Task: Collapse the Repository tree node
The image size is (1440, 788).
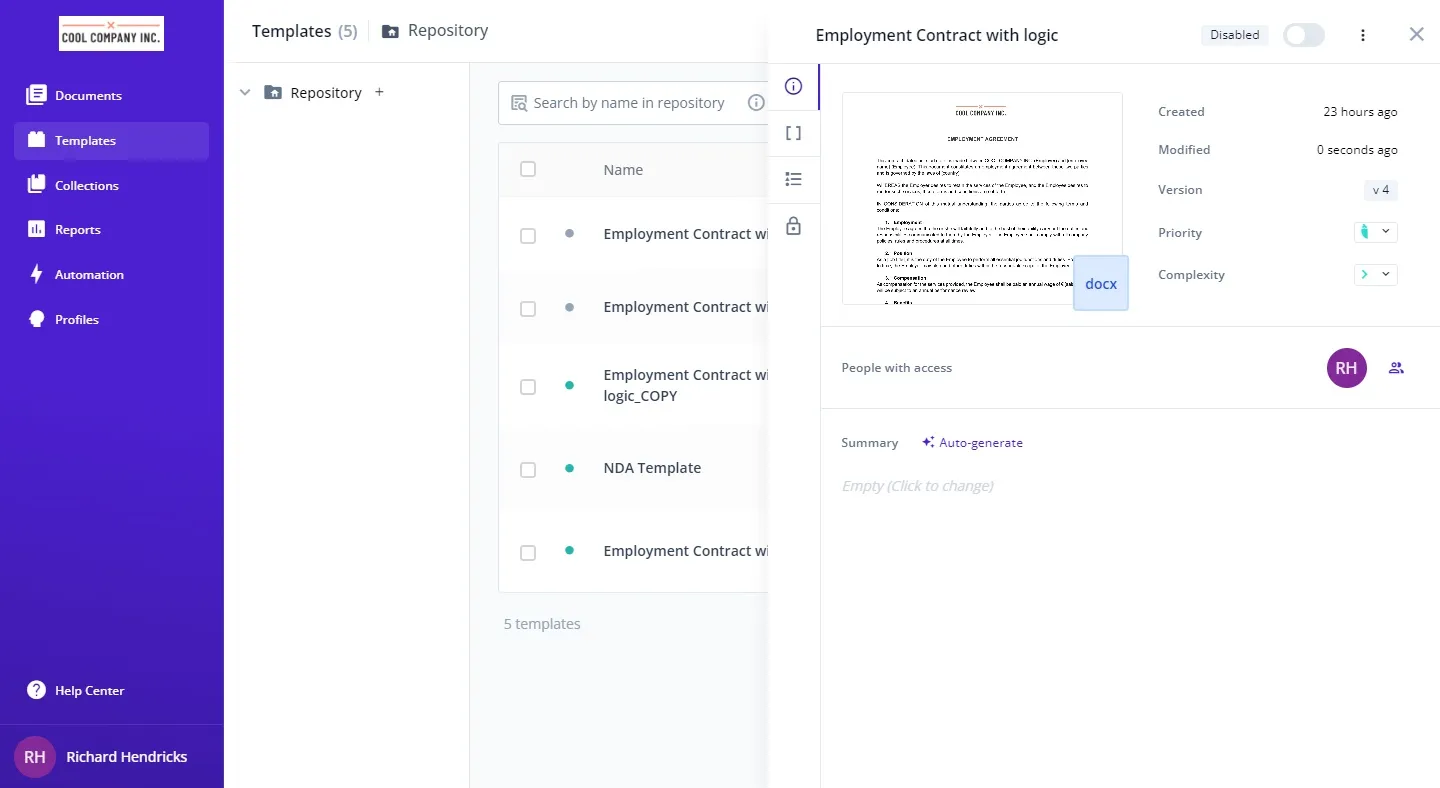Action: pos(244,92)
